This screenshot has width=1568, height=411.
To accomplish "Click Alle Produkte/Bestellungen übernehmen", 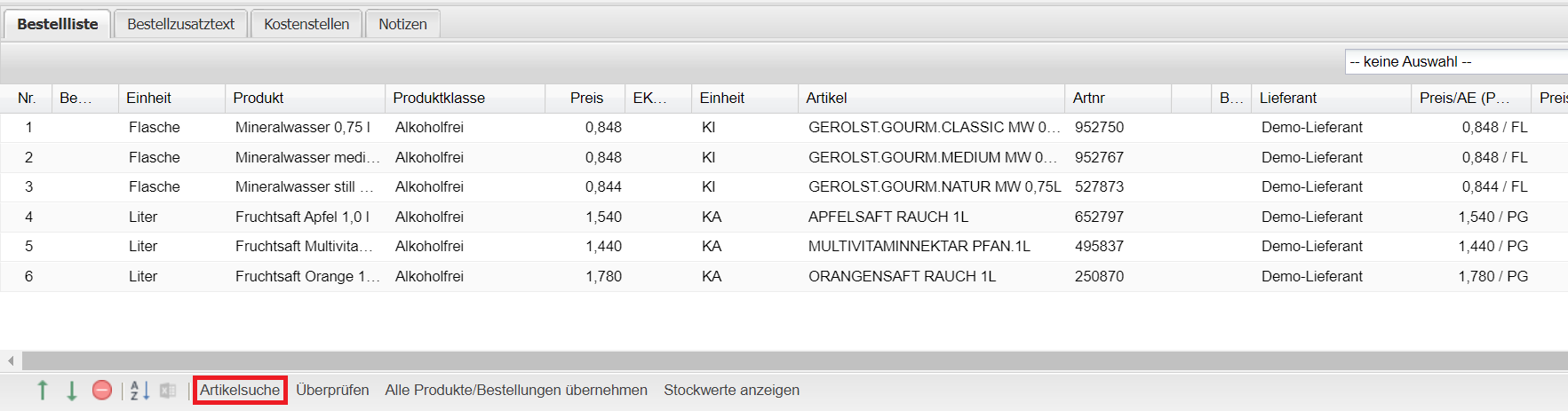I will [x=516, y=391].
